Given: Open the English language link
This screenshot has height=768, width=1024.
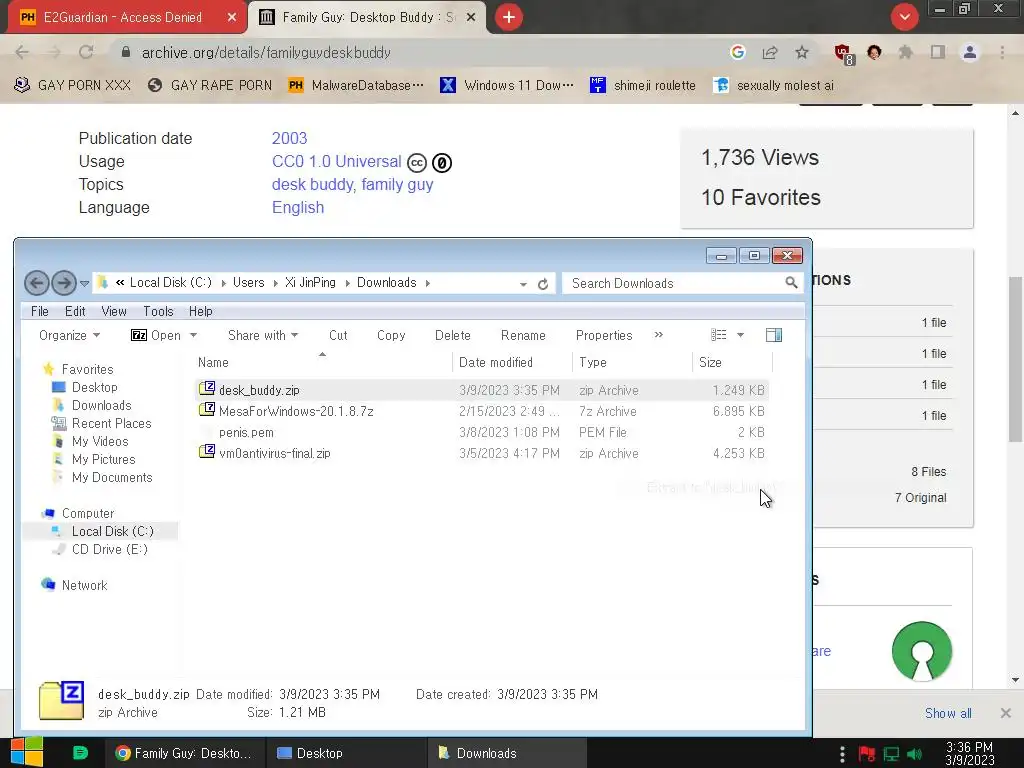Looking at the screenshot, I should click(x=298, y=207).
